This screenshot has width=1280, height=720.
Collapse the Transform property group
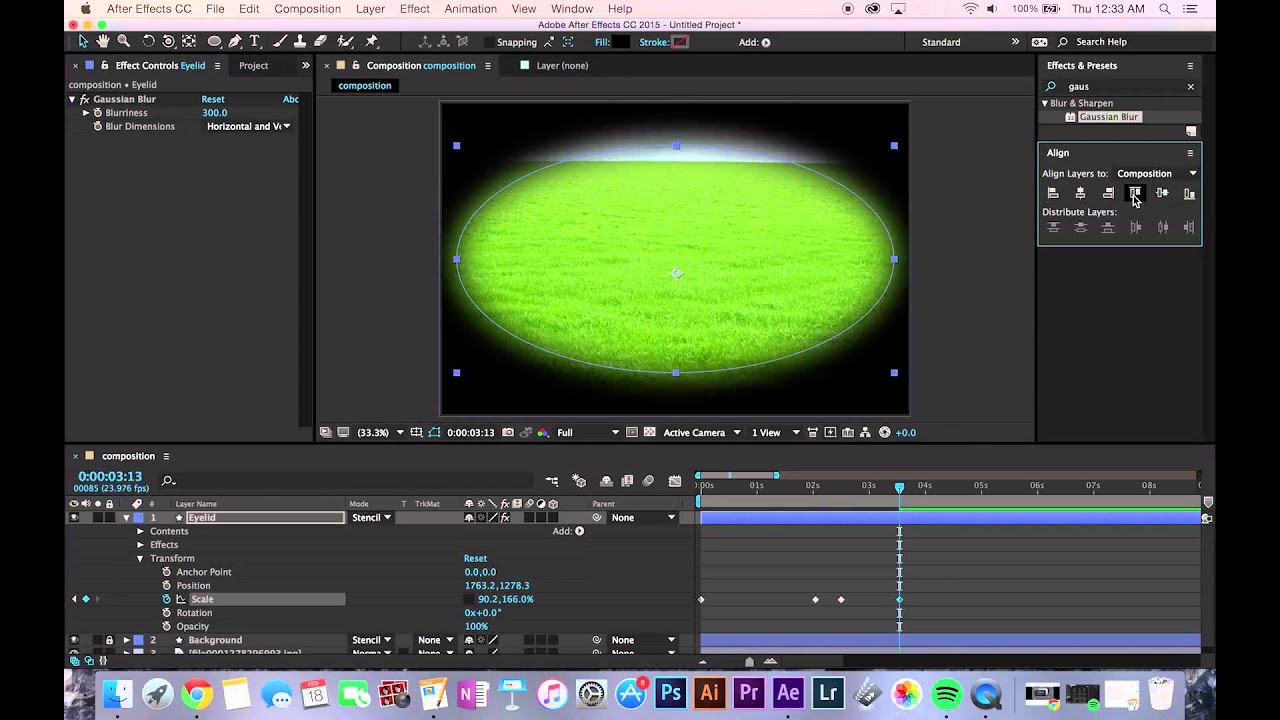(x=140, y=558)
